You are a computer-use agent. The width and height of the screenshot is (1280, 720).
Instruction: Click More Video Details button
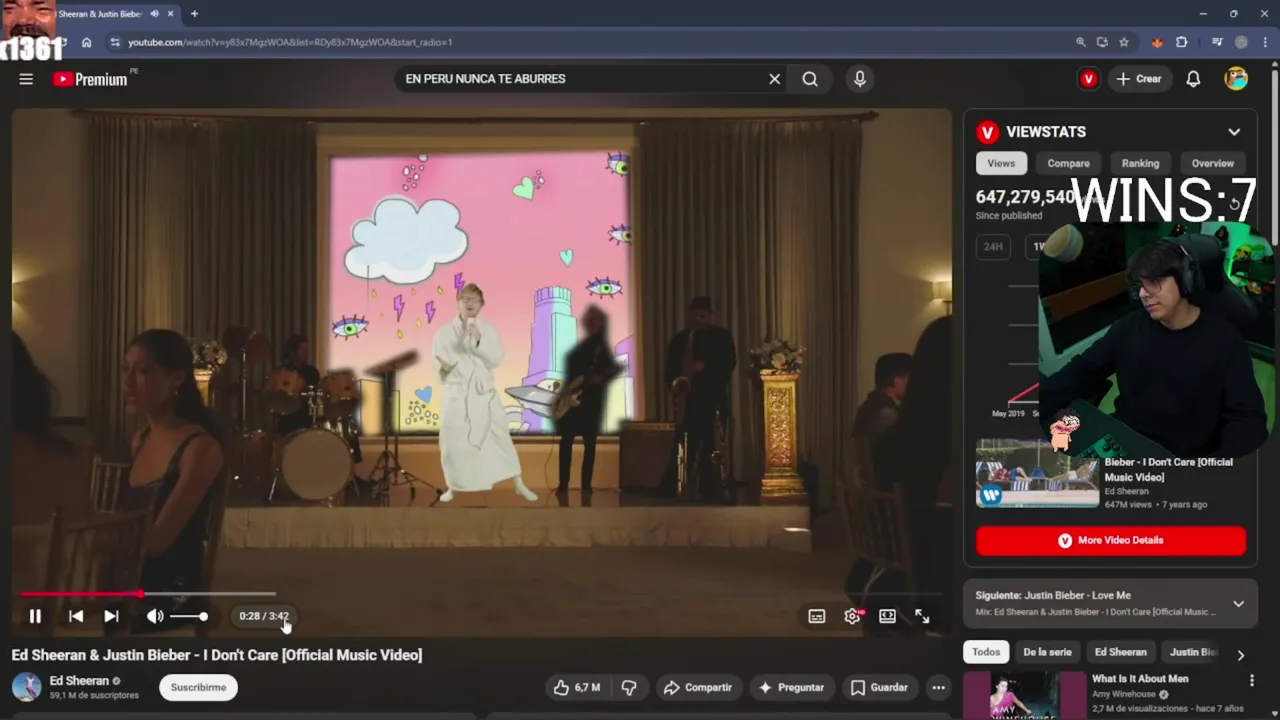tap(1111, 540)
